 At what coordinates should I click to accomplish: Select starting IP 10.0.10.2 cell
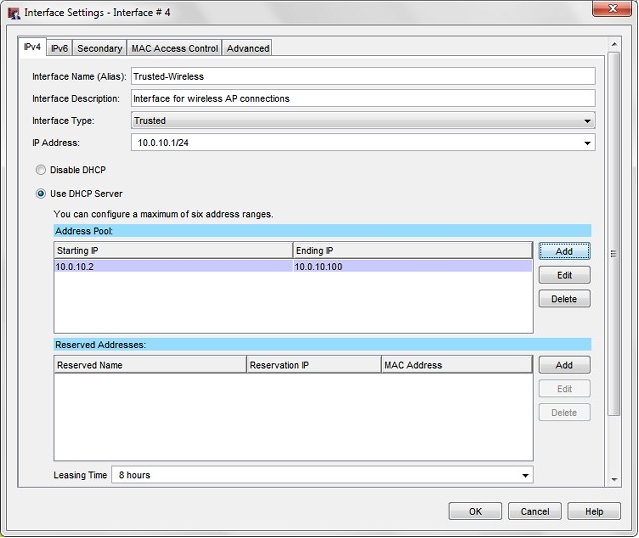coord(173,267)
